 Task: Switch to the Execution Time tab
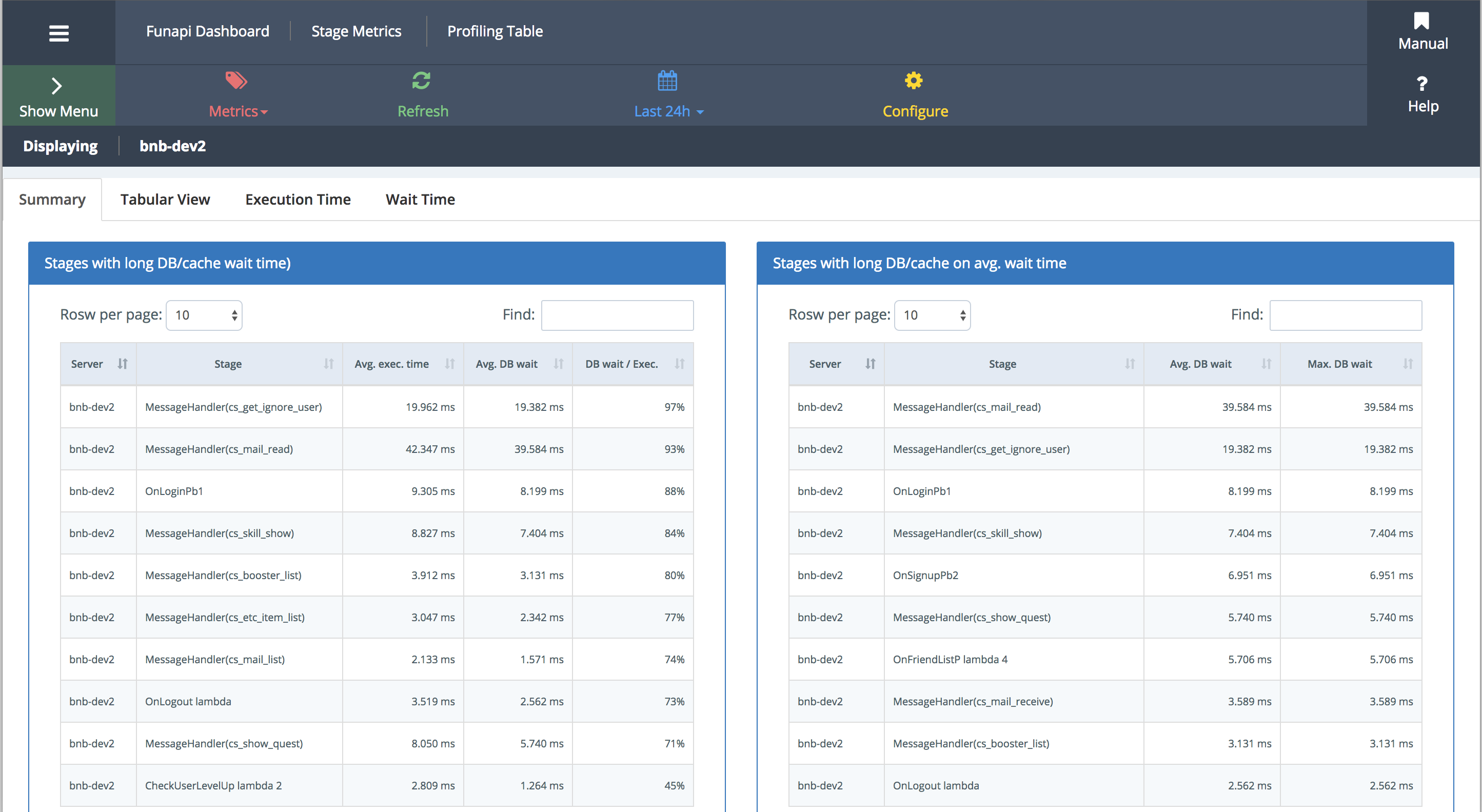(x=298, y=199)
